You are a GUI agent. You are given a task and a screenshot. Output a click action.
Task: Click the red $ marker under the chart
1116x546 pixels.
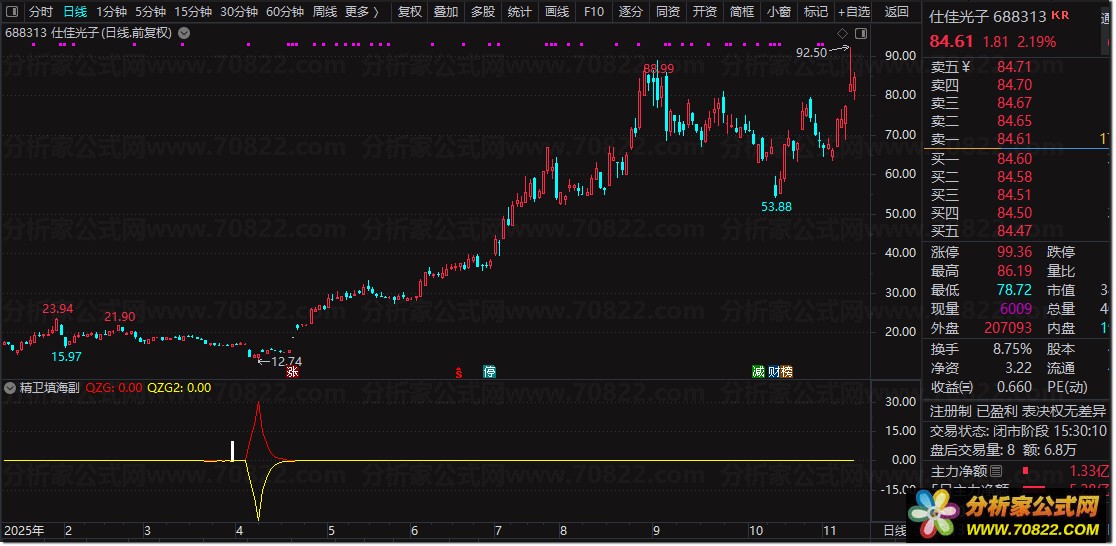click(460, 372)
